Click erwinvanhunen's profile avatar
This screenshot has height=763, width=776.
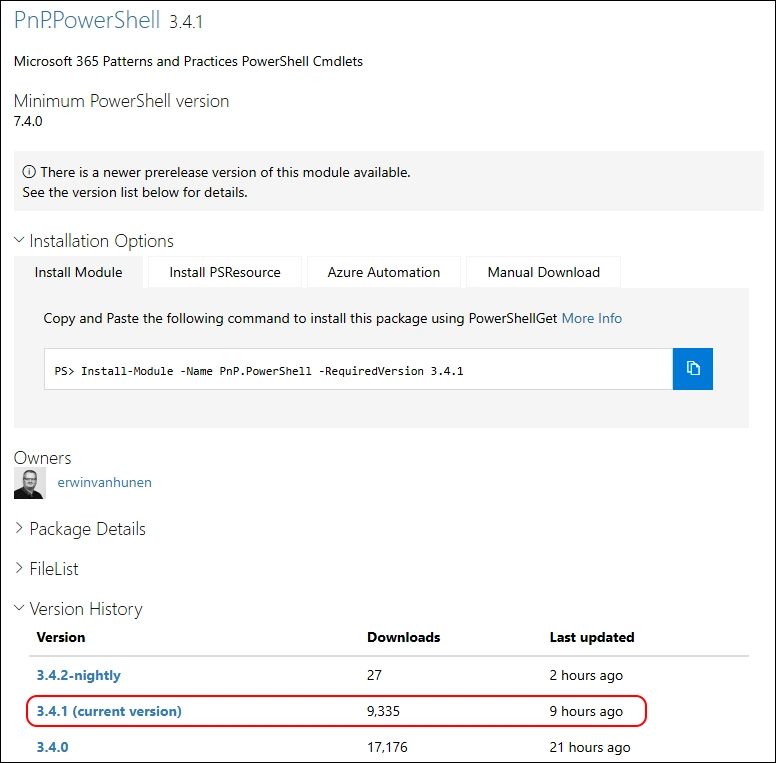(30, 483)
